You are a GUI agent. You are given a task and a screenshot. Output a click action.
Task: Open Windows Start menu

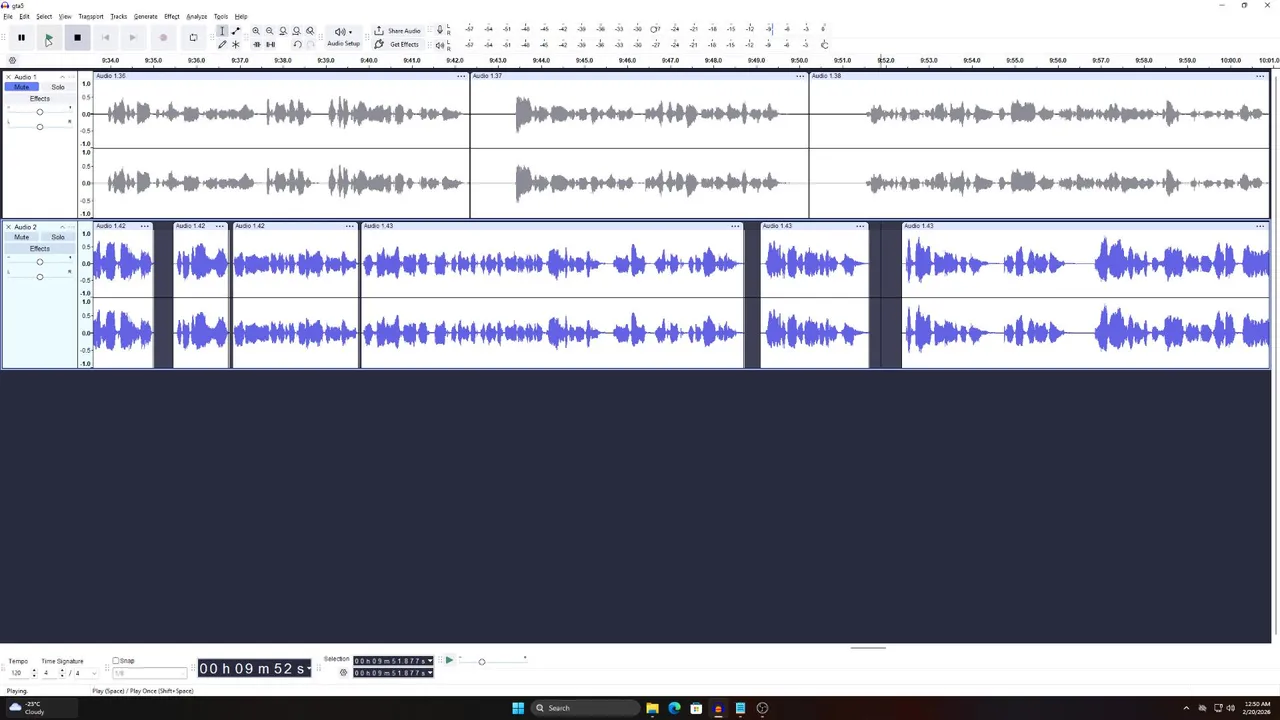click(x=518, y=708)
